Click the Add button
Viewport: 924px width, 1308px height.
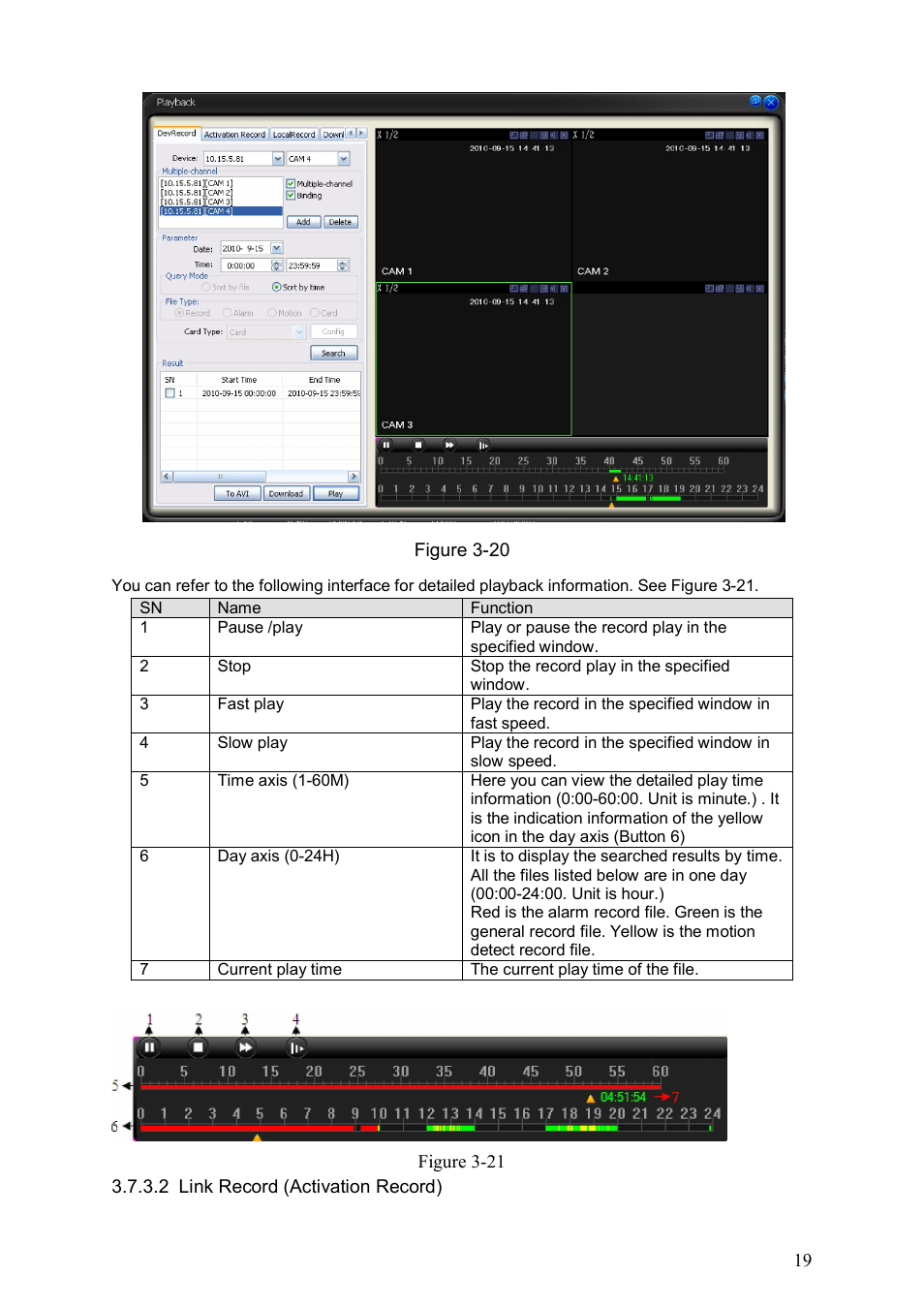point(303,222)
